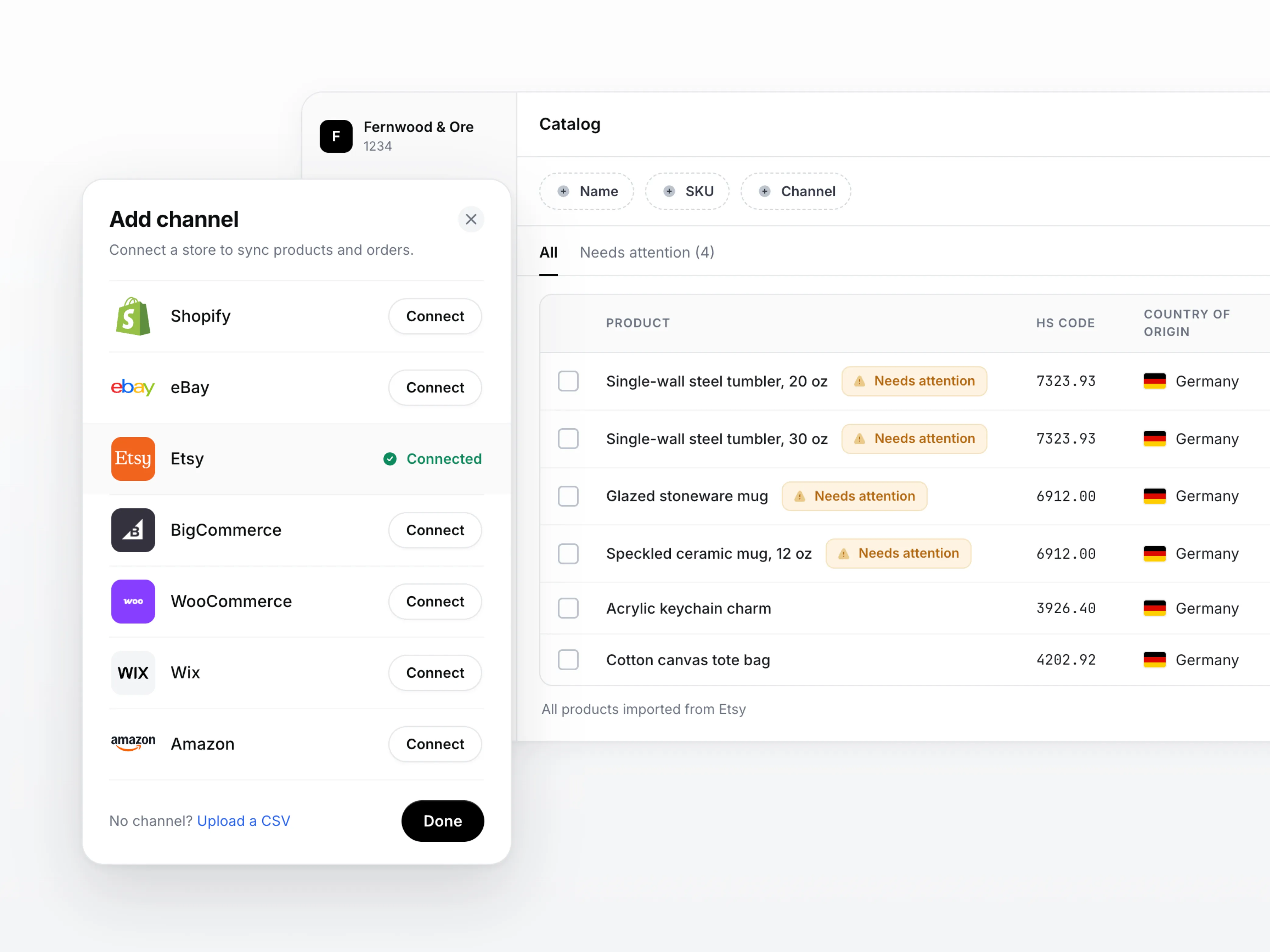Click the BigCommerce logo icon

pyautogui.click(x=133, y=530)
